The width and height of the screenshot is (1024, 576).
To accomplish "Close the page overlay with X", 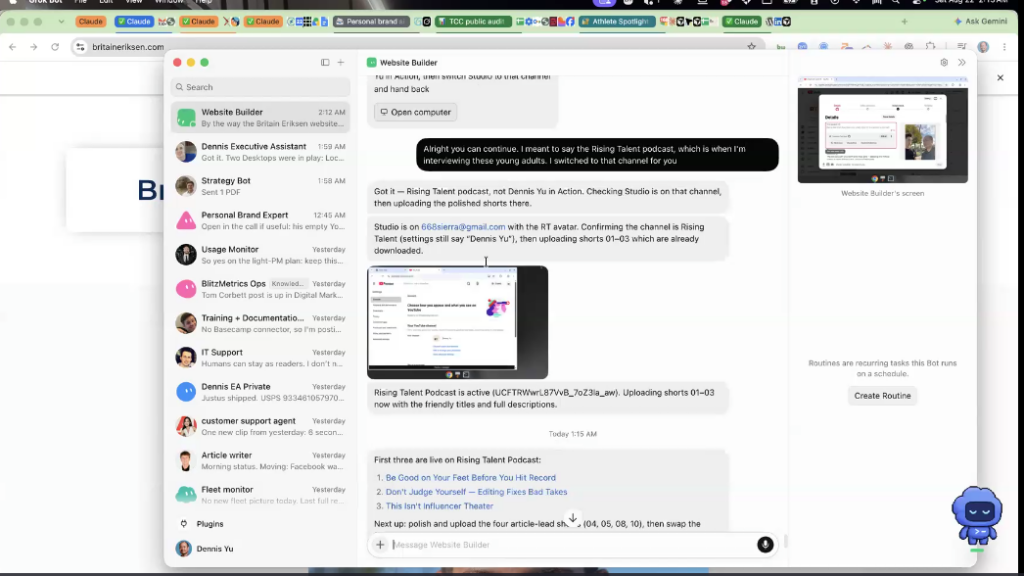I will coord(1000,78).
